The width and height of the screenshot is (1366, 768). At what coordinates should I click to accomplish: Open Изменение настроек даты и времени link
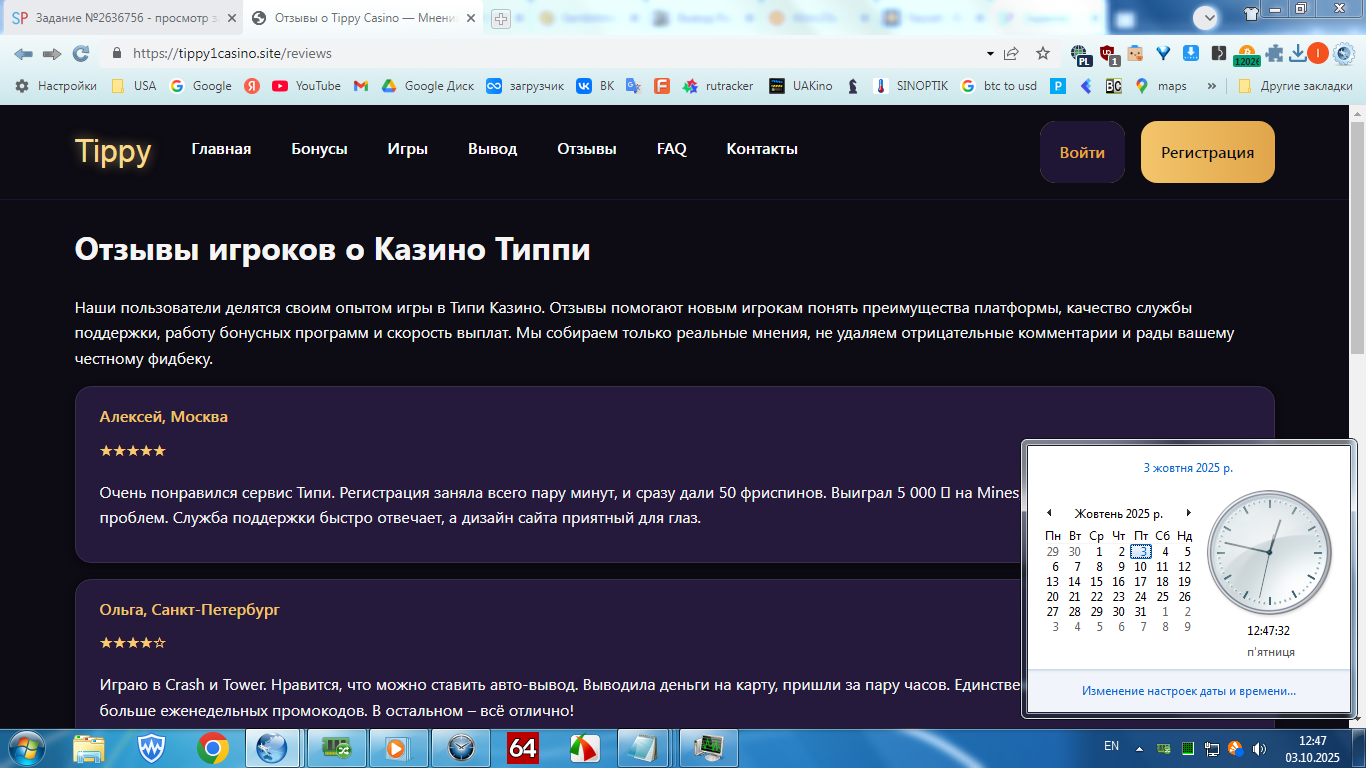tap(1189, 691)
